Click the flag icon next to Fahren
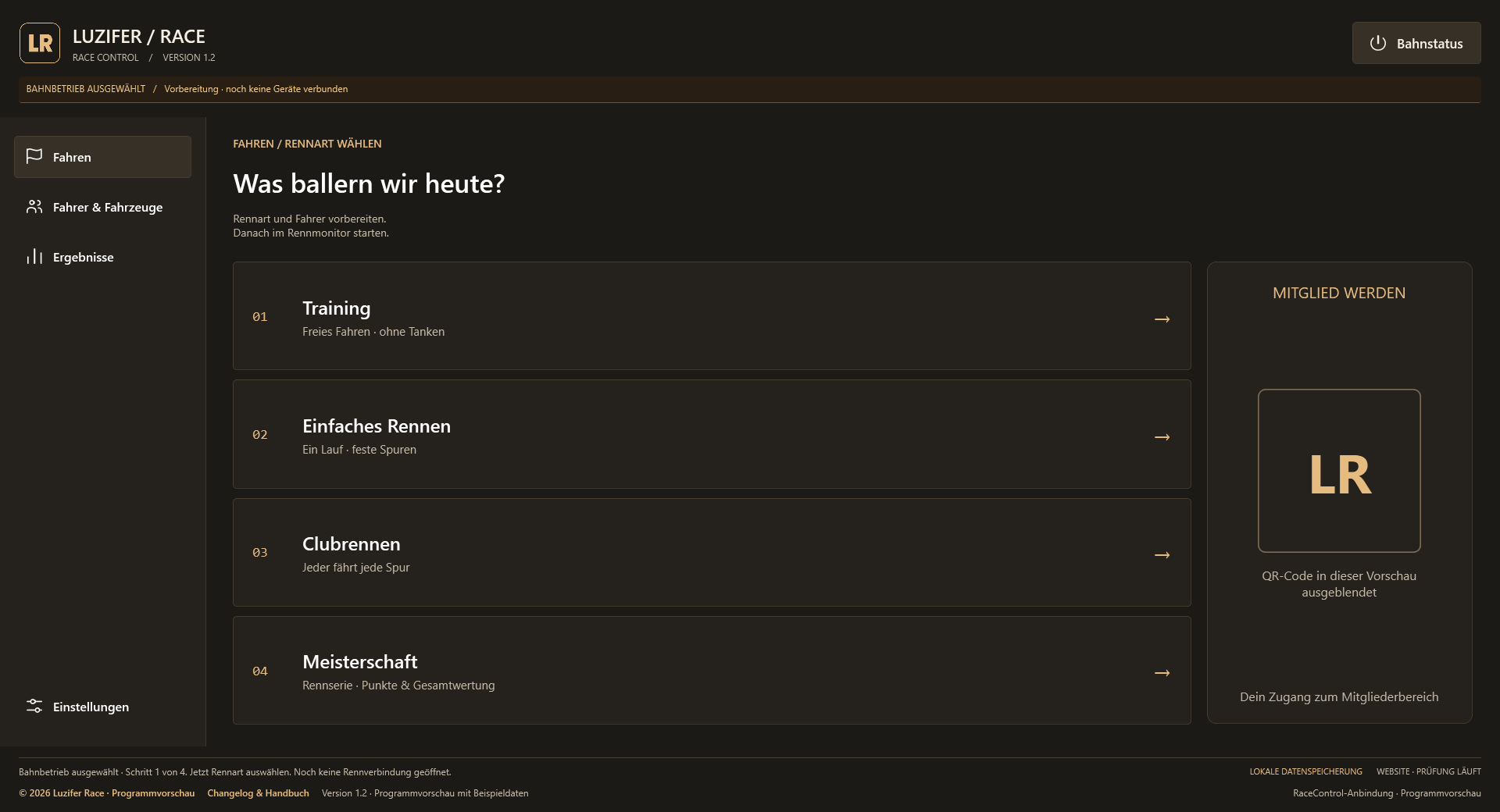This screenshot has width=1500, height=812. pos(34,157)
